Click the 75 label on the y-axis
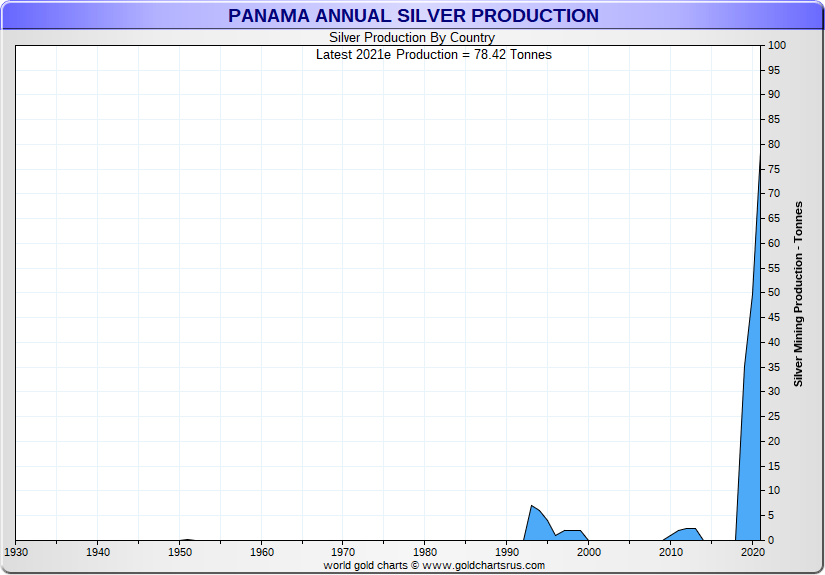The height and width of the screenshot is (575, 825). [774, 169]
